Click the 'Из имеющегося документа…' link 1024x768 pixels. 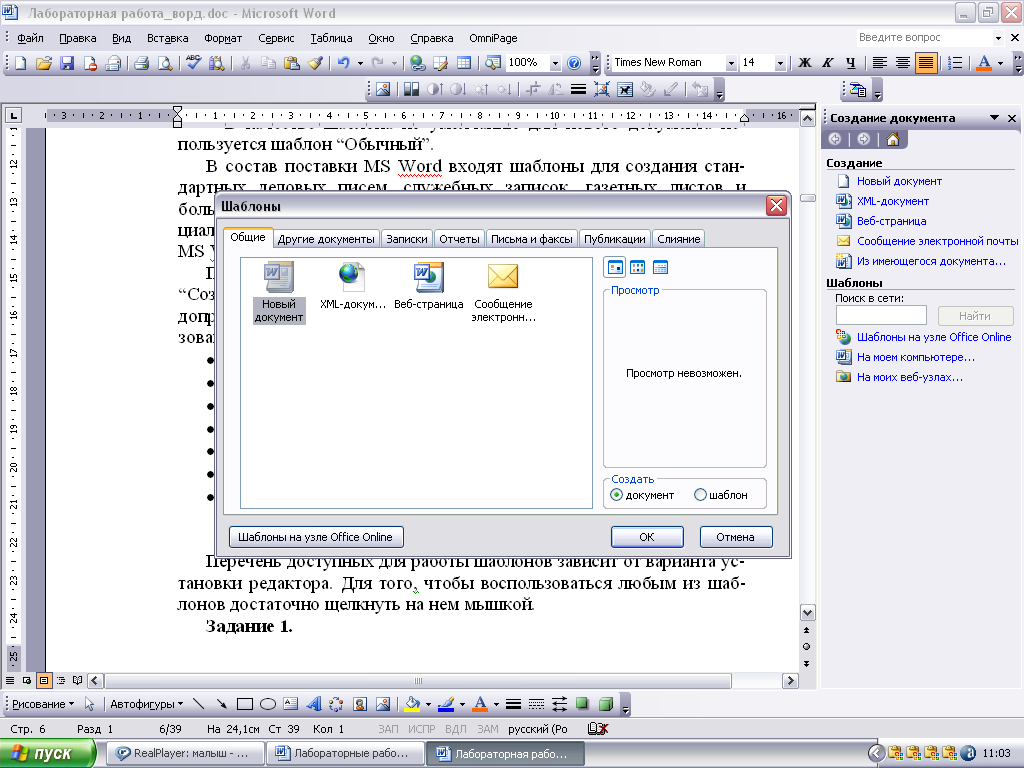click(931, 261)
